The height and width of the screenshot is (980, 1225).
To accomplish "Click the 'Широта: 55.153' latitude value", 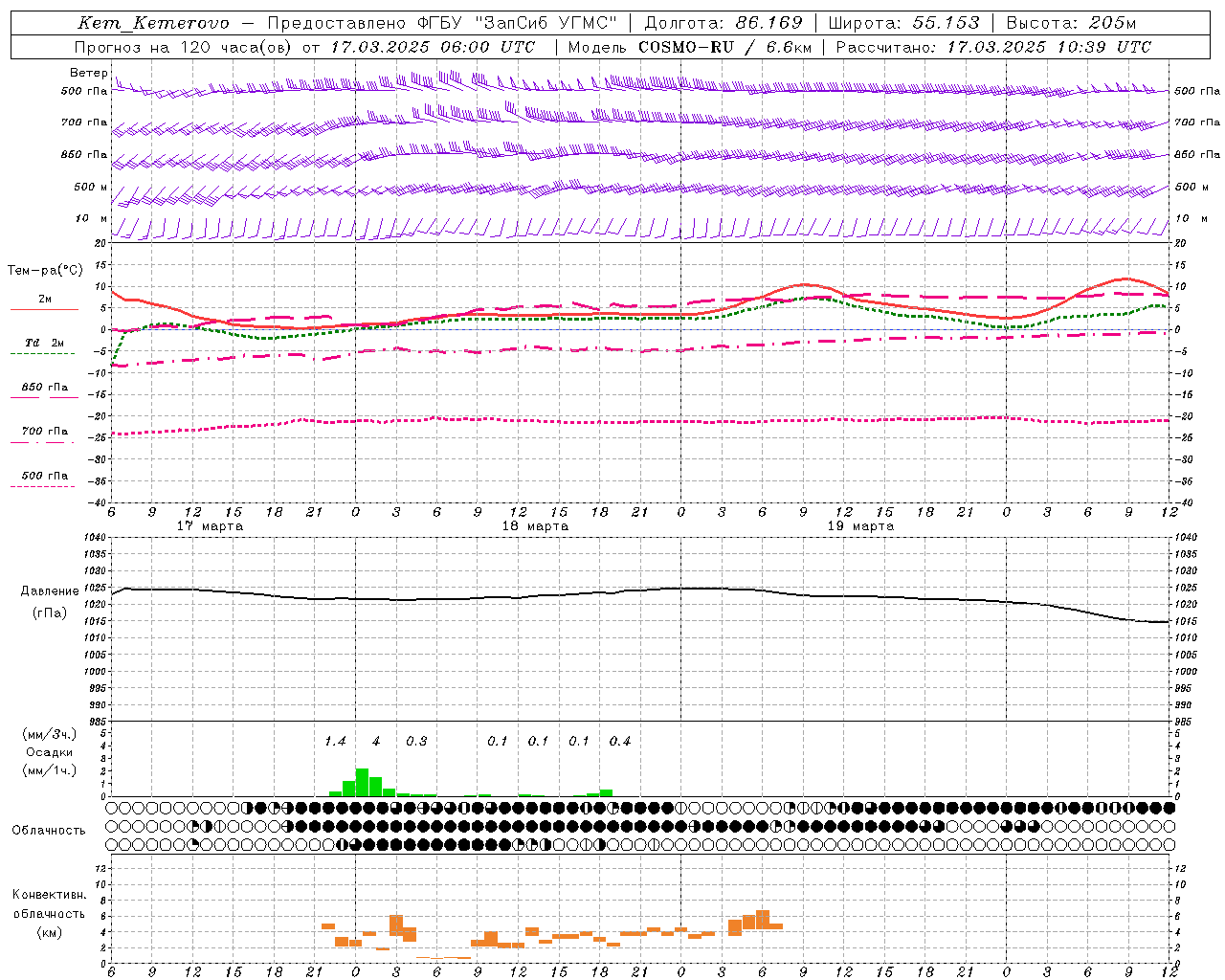I will [x=903, y=23].
